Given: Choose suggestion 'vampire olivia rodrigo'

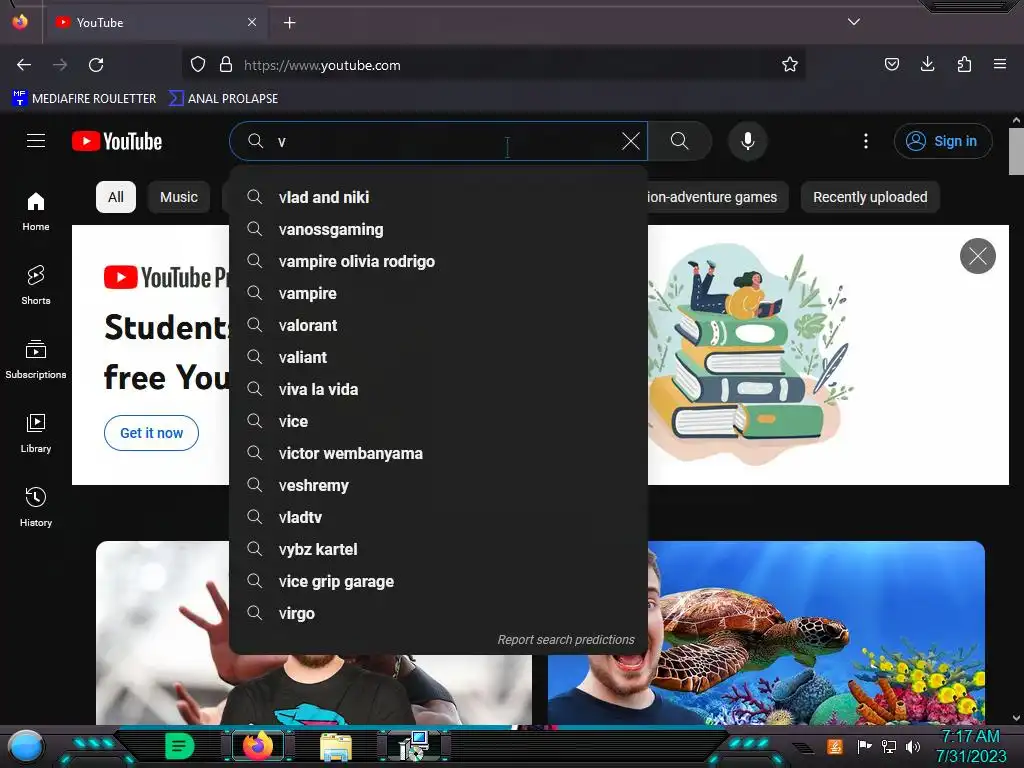Looking at the screenshot, I should (438, 261).
